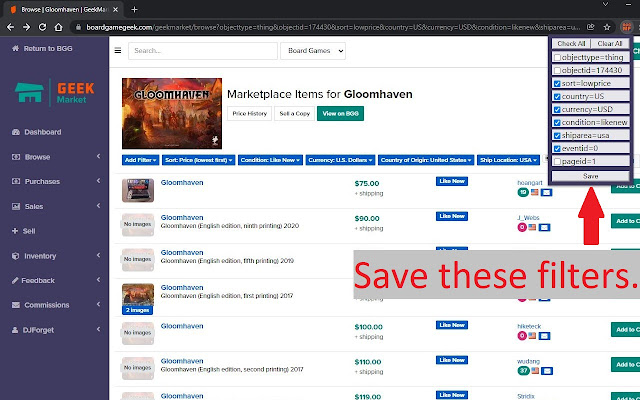Click Check All in the extension popup
The width and height of the screenshot is (640, 400).
pos(571,44)
